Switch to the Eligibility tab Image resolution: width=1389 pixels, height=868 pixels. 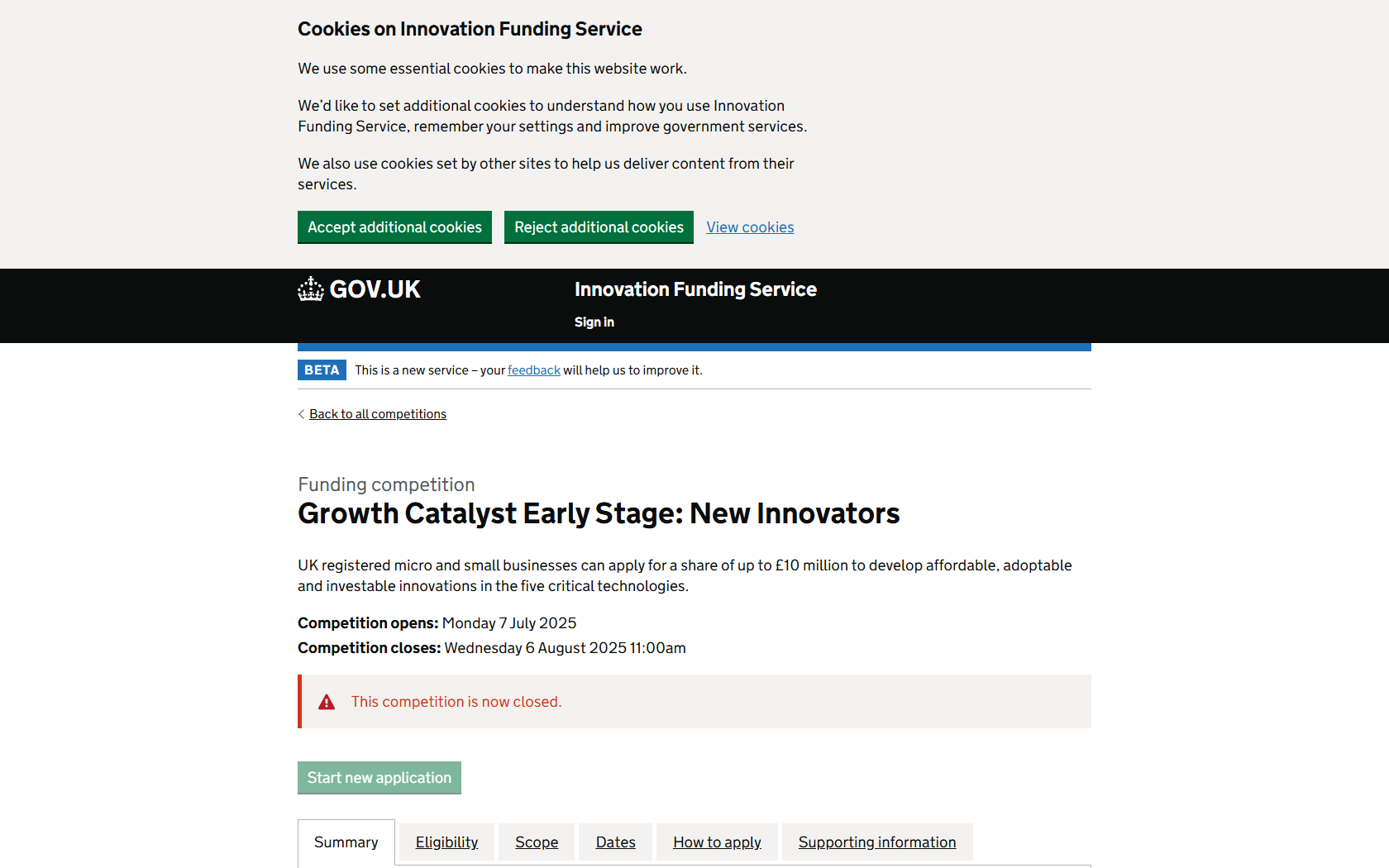[x=446, y=842]
